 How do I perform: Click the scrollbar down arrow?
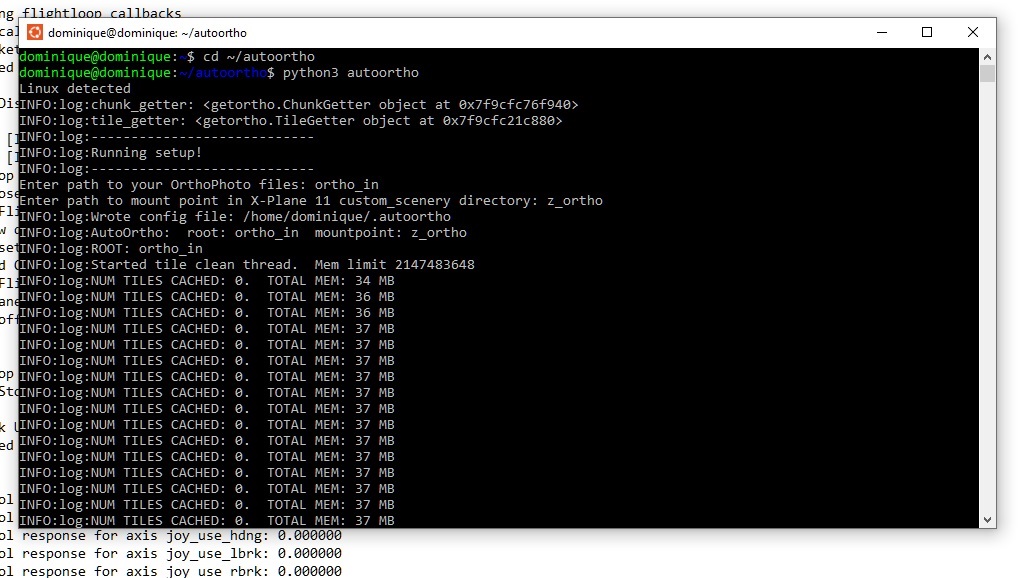[988, 519]
